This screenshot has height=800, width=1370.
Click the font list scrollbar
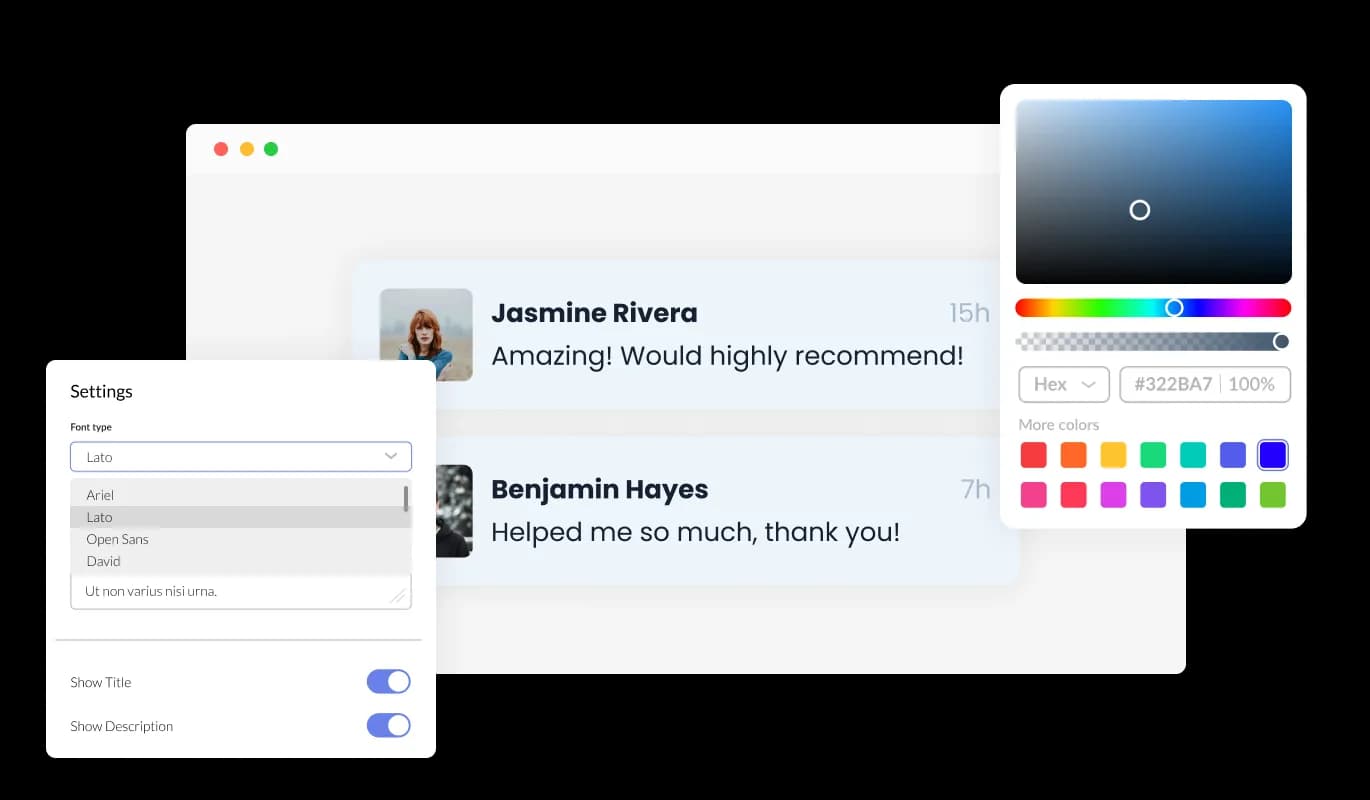[x=406, y=499]
